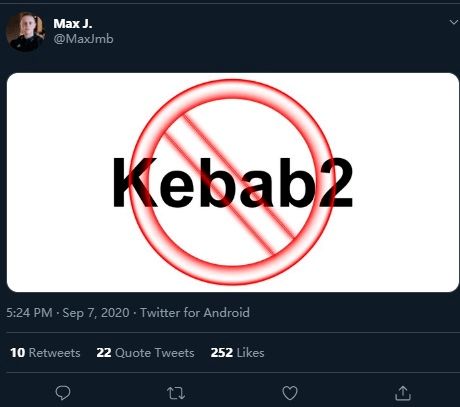460x407 pixels.
Task: Expand the tweet options chevron
Action: point(453,22)
